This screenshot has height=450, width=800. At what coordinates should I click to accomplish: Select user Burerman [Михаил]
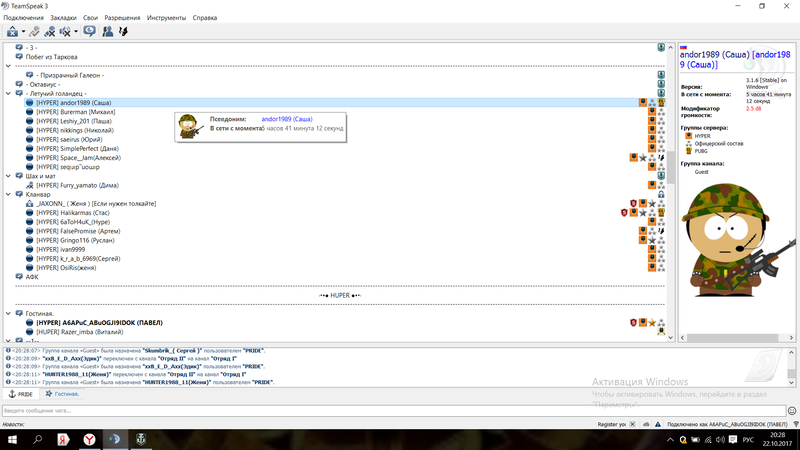coord(76,112)
